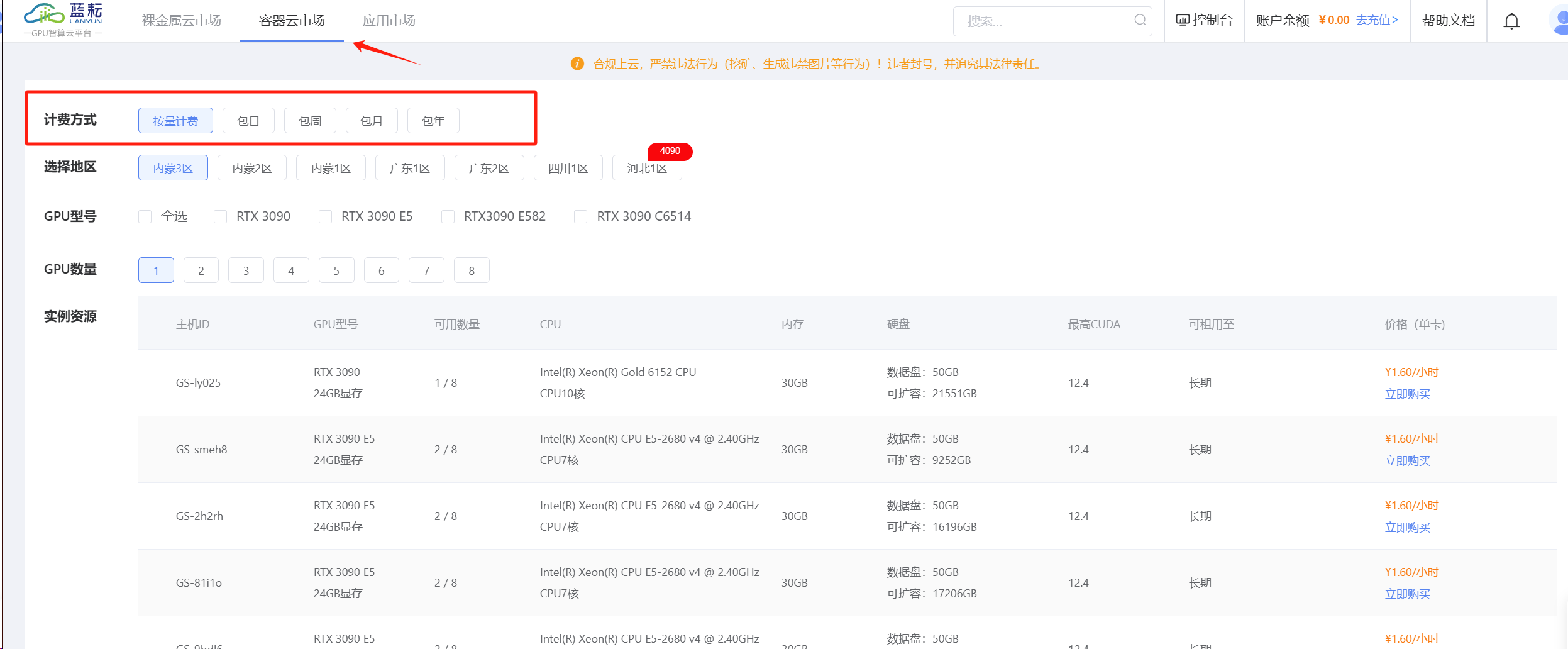
Task: Click the 主机ID column header
Action: pos(192,324)
